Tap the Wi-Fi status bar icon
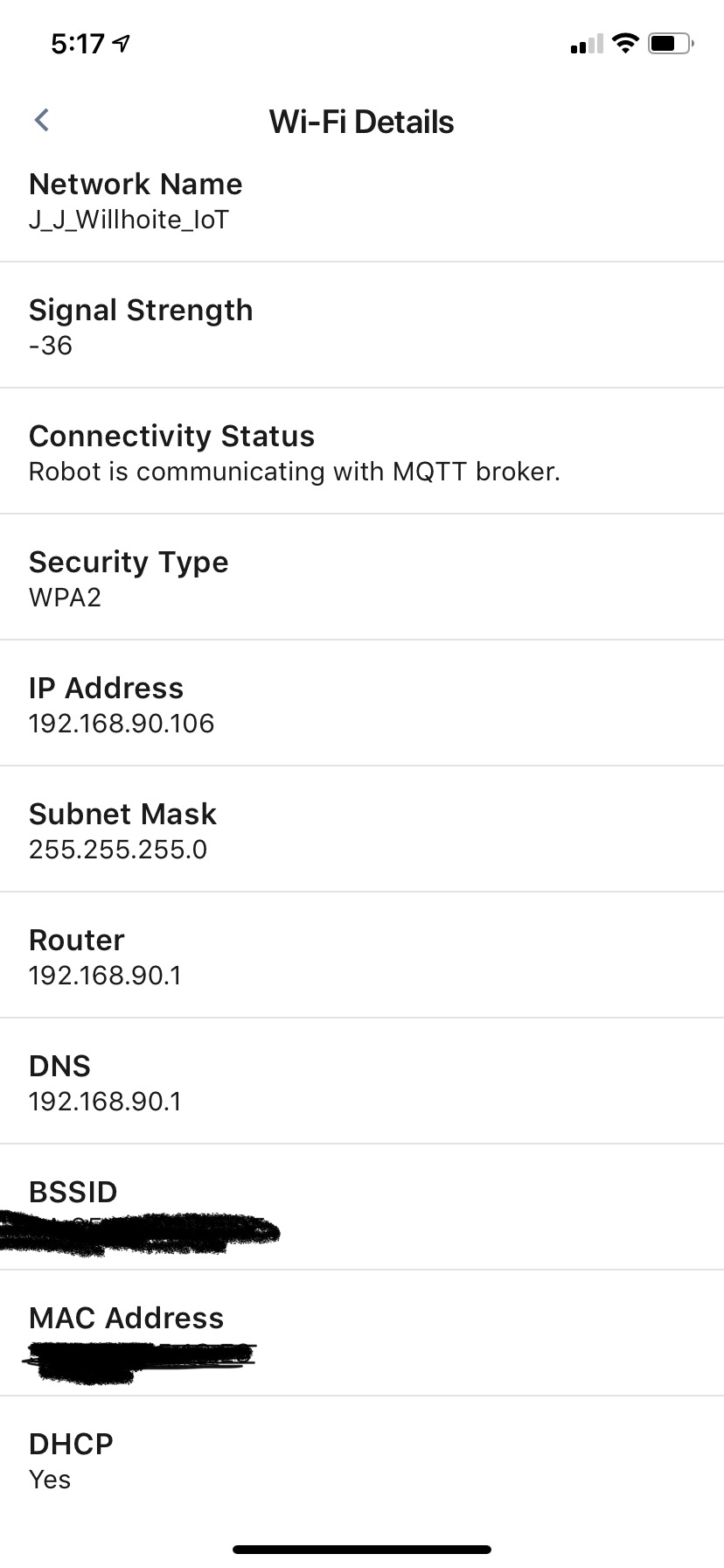Viewport: 724px width, 1568px height. tap(625, 43)
